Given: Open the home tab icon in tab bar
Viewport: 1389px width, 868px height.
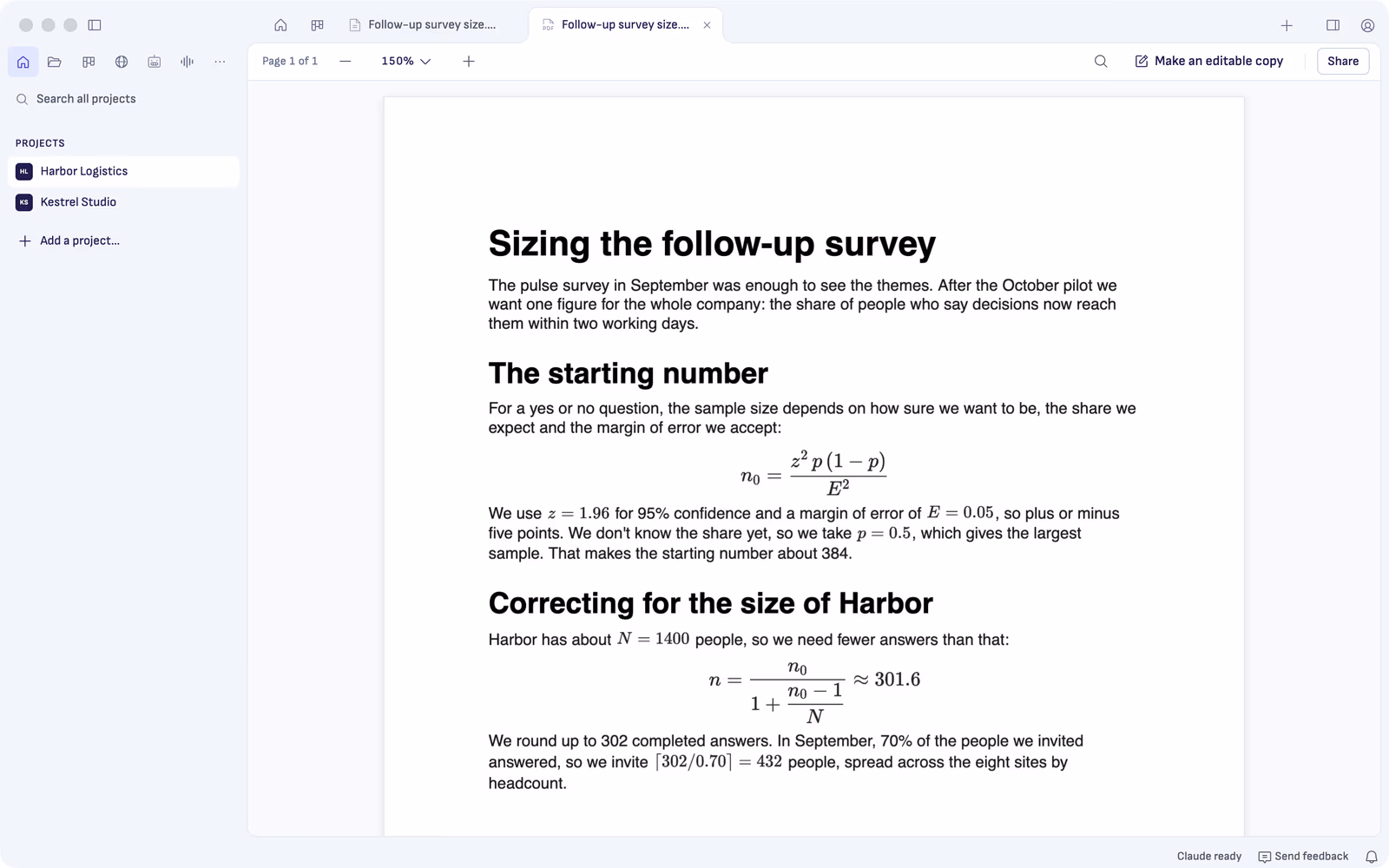Looking at the screenshot, I should click(280, 25).
